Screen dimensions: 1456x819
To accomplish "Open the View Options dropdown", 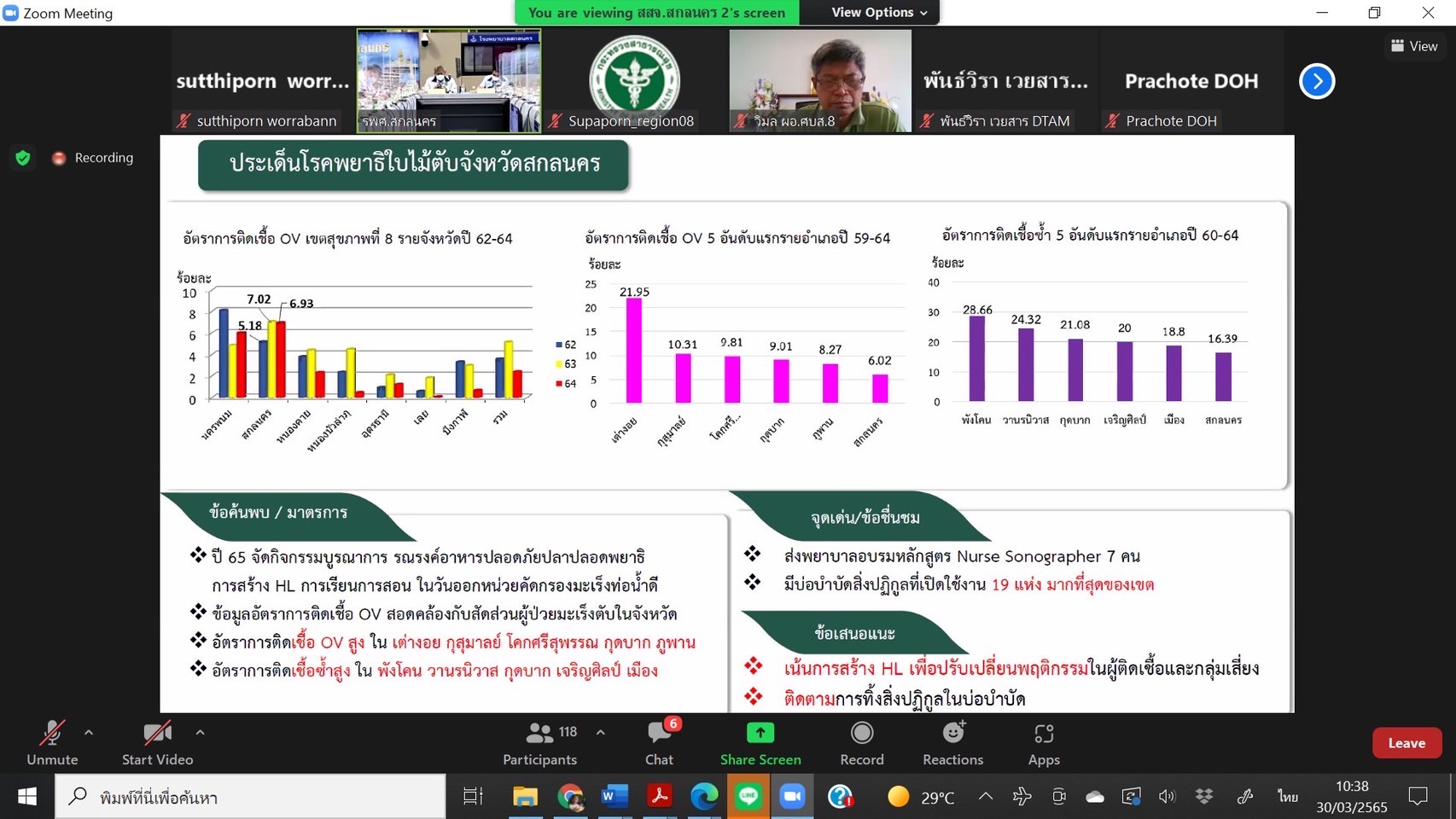I will (x=878, y=13).
